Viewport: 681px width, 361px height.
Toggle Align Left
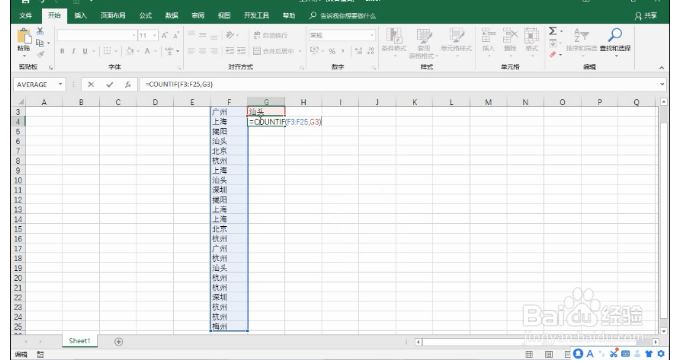coord(191,51)
